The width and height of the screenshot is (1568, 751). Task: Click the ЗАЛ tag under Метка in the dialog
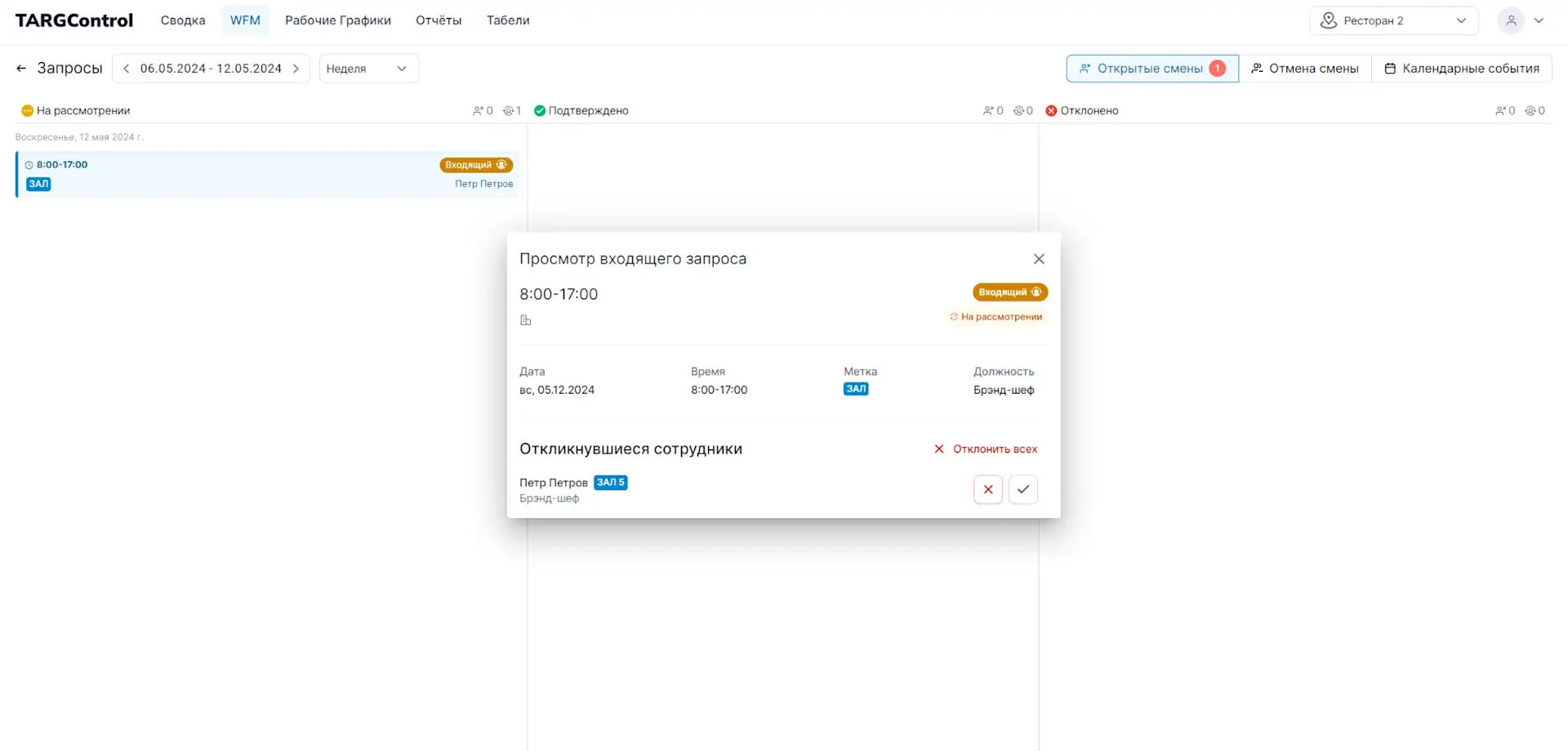pyautogui.click(x=856, y=390)
